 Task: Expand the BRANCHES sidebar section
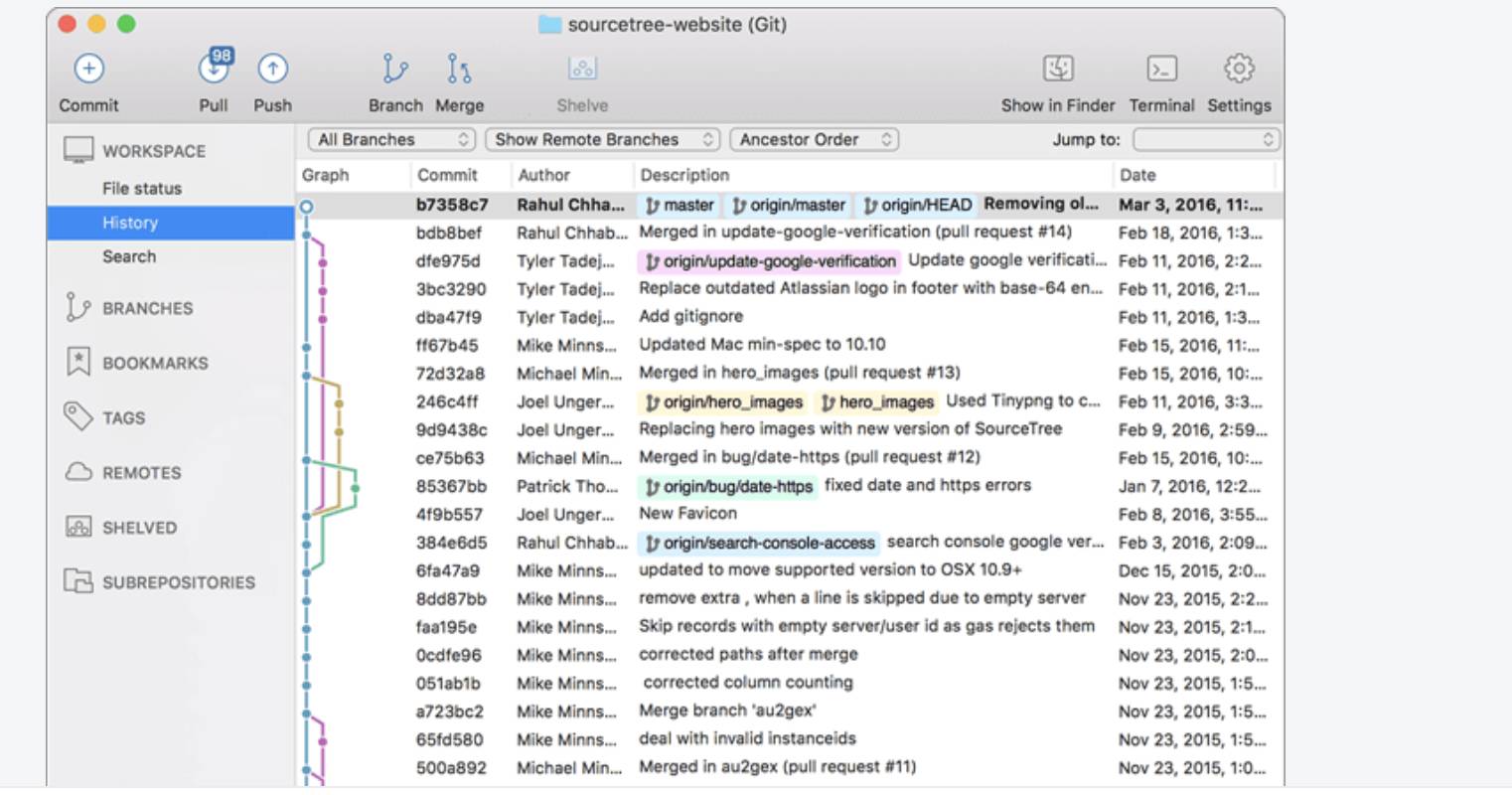point(147,309)
